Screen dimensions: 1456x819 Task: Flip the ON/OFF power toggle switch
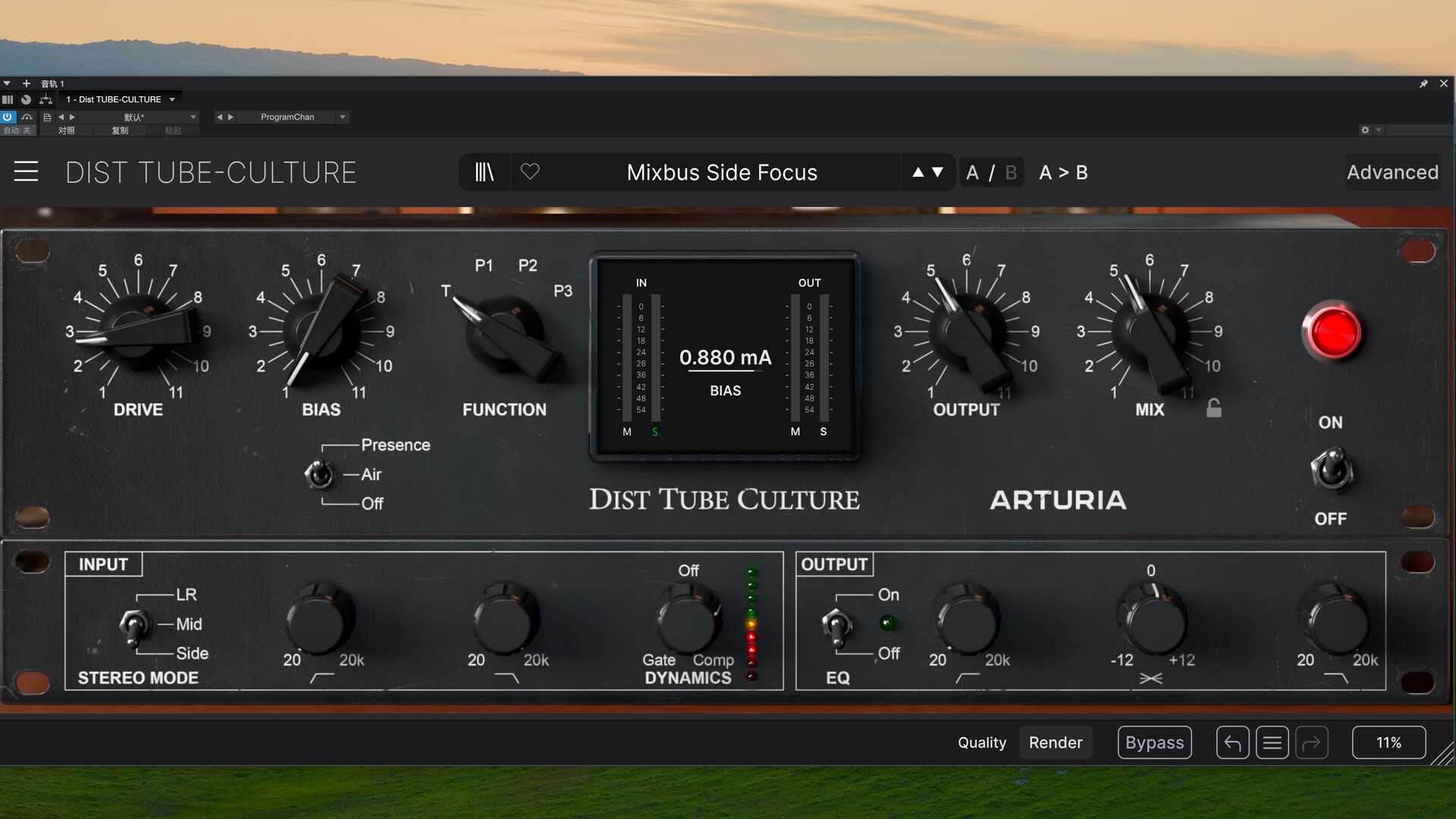coord(1331,470)
